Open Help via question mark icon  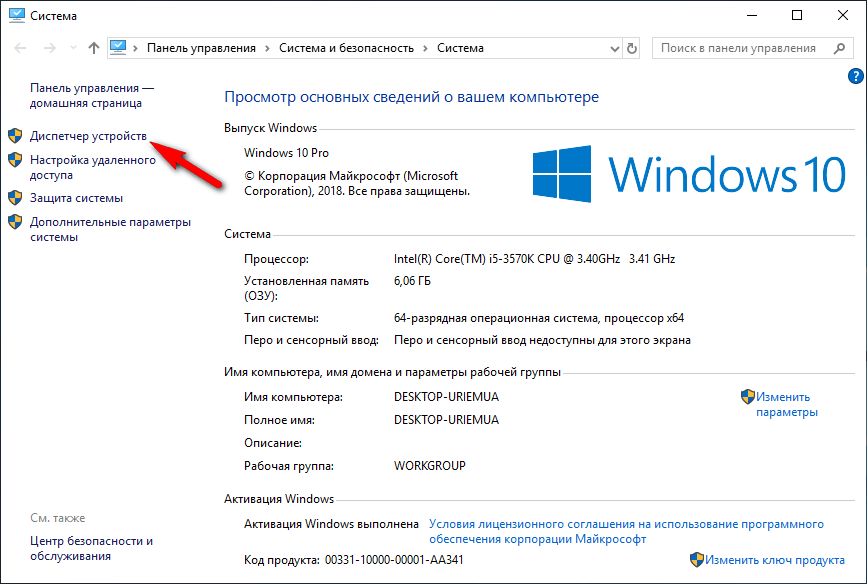coord(855,76)
